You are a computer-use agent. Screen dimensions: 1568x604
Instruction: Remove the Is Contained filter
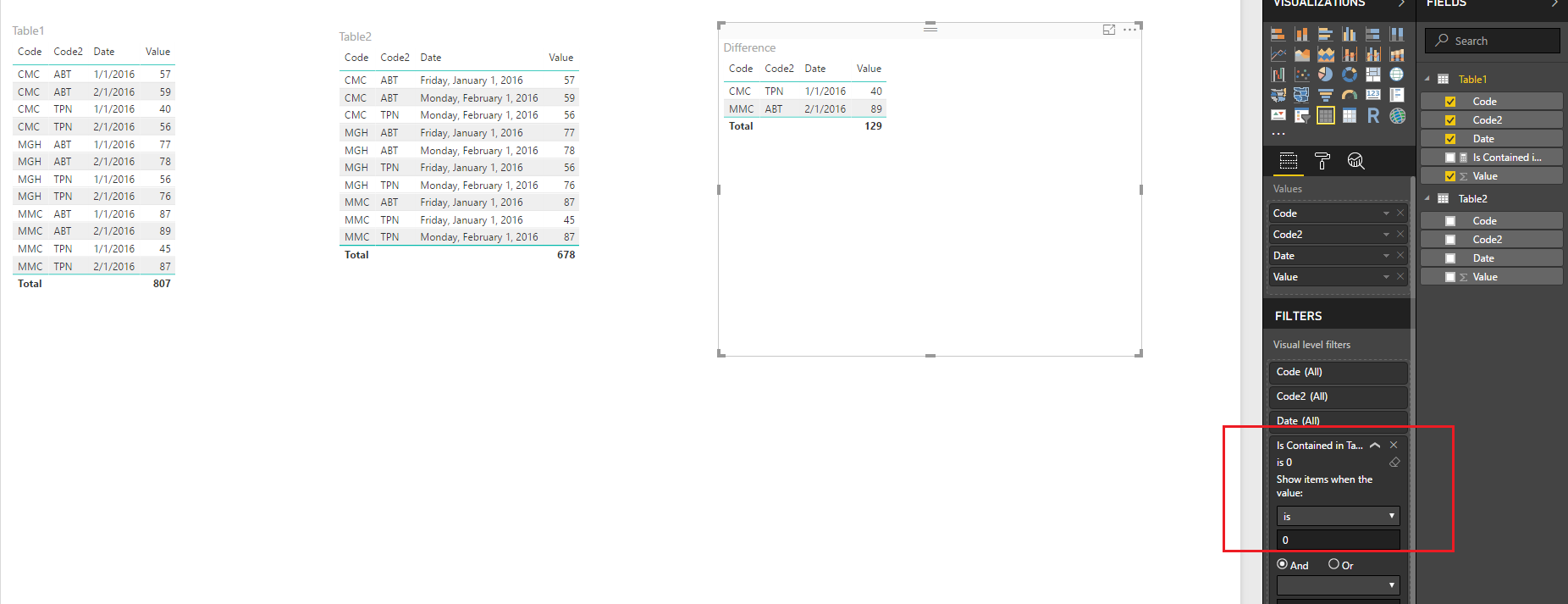coord(1394,445)
